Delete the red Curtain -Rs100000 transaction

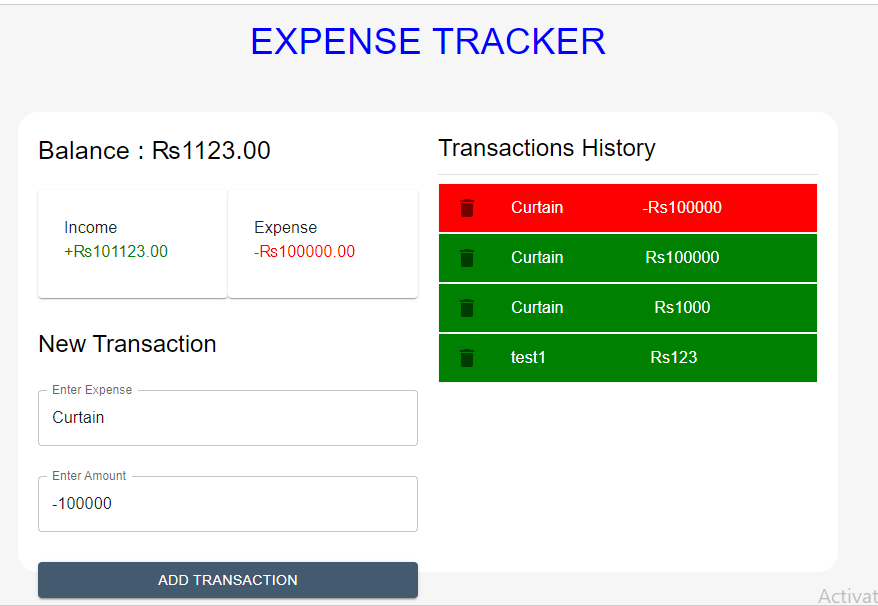(466, 207)
